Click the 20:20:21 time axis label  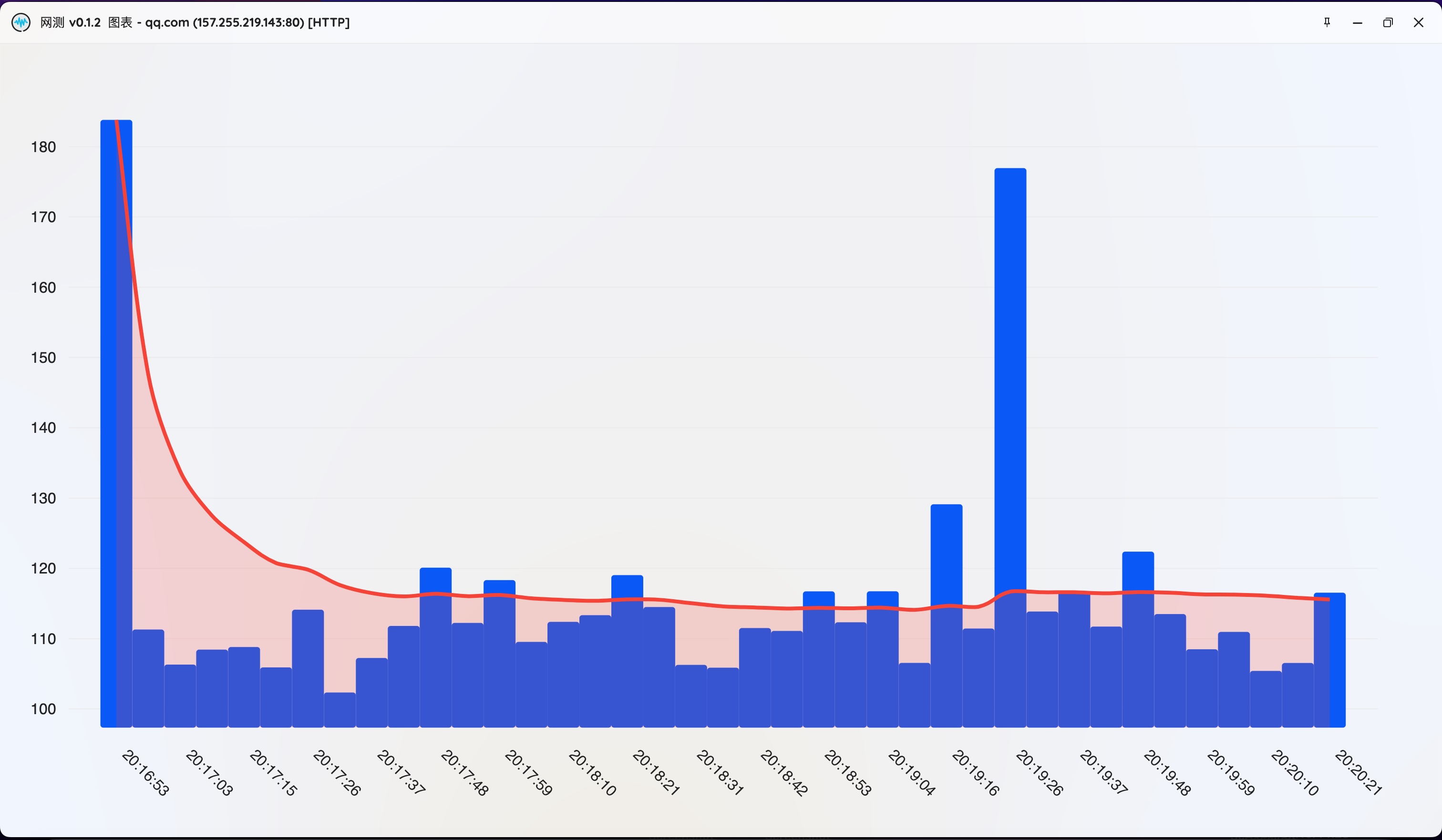click(1358, 772)
